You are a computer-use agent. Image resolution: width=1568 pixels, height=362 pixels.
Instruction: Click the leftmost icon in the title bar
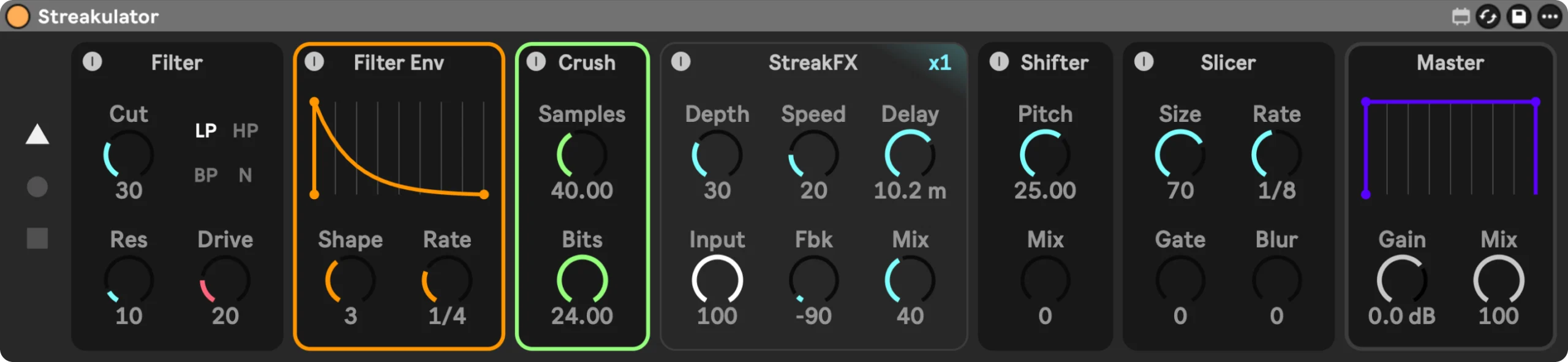(1461, 17)
